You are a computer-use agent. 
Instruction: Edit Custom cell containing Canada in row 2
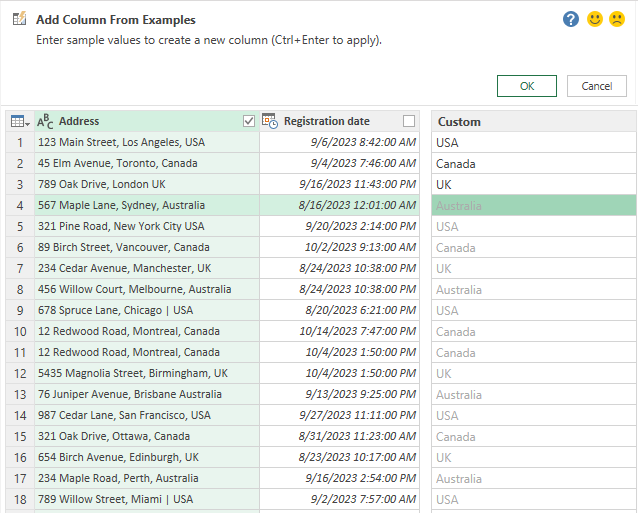(x=533, y=164)
